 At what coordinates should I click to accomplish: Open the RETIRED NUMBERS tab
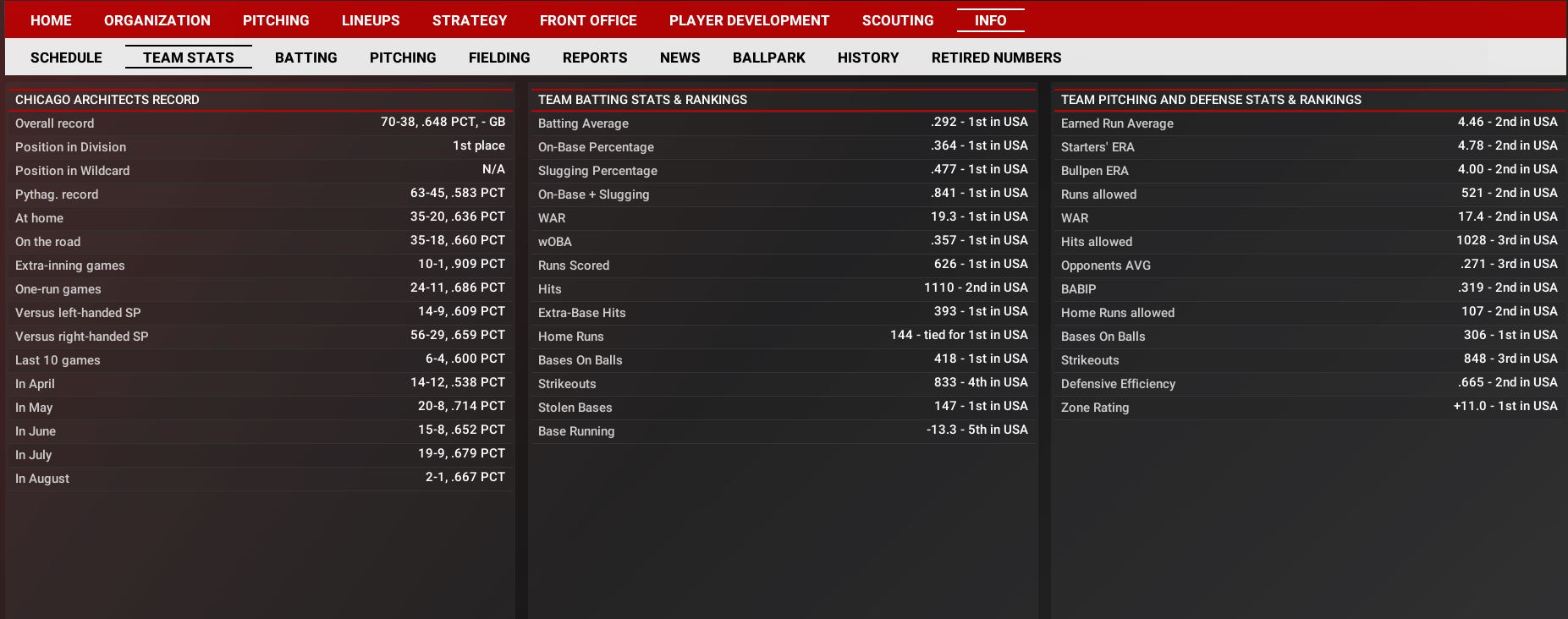[996, 58]
